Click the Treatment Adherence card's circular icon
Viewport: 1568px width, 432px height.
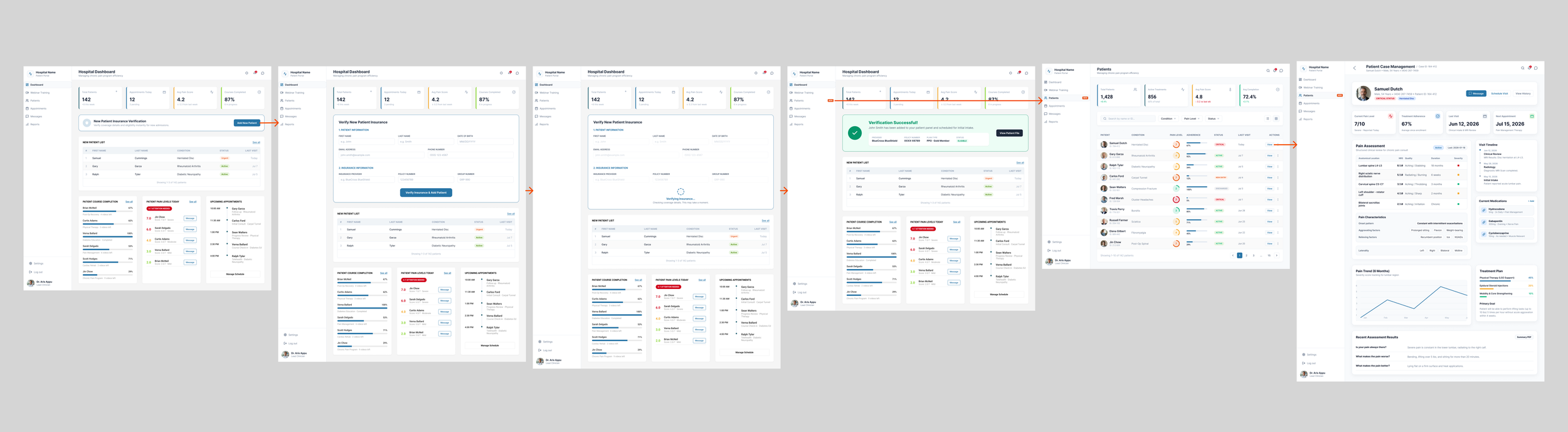click(x=1438, y=116)
